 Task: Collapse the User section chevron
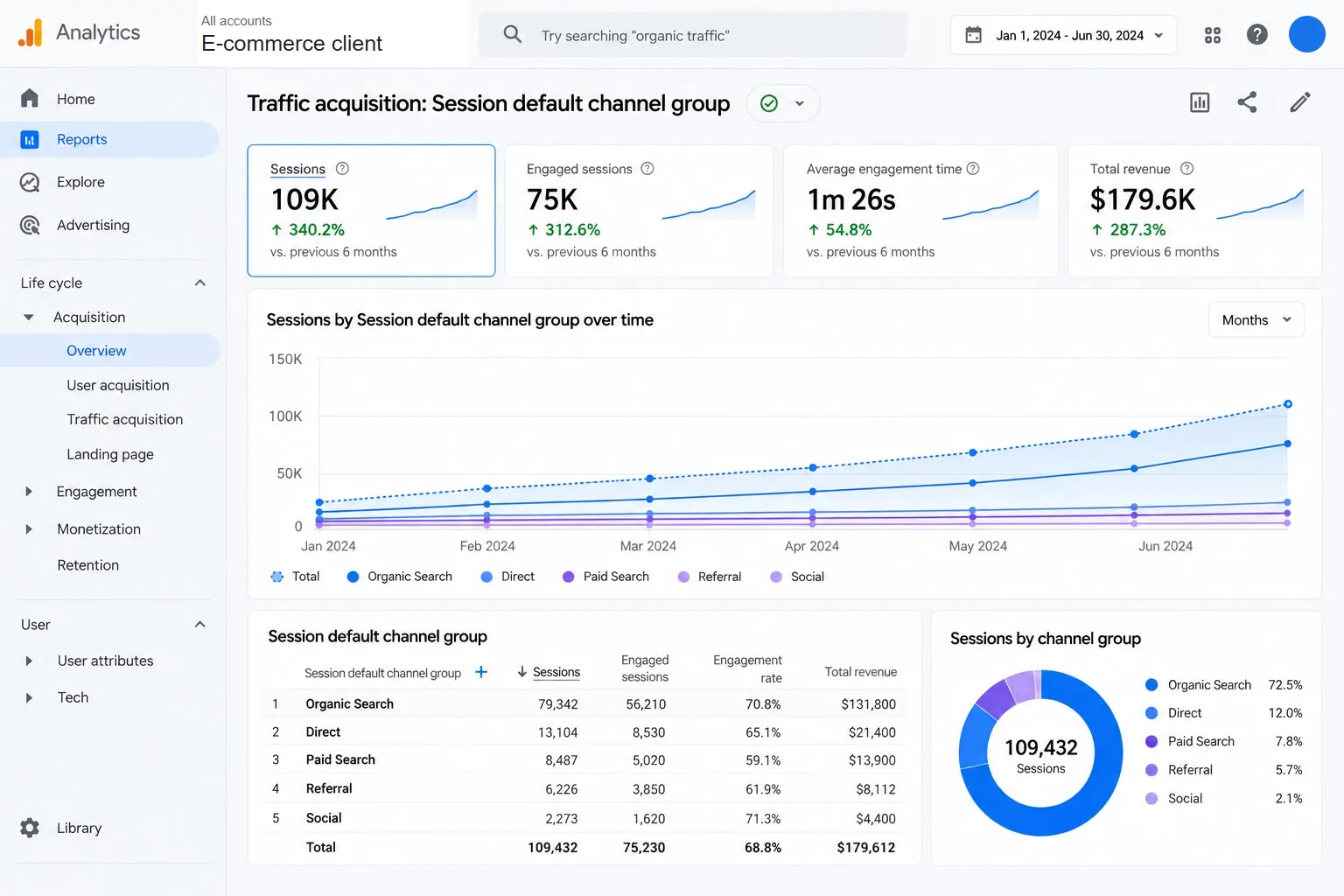(199, 624)
